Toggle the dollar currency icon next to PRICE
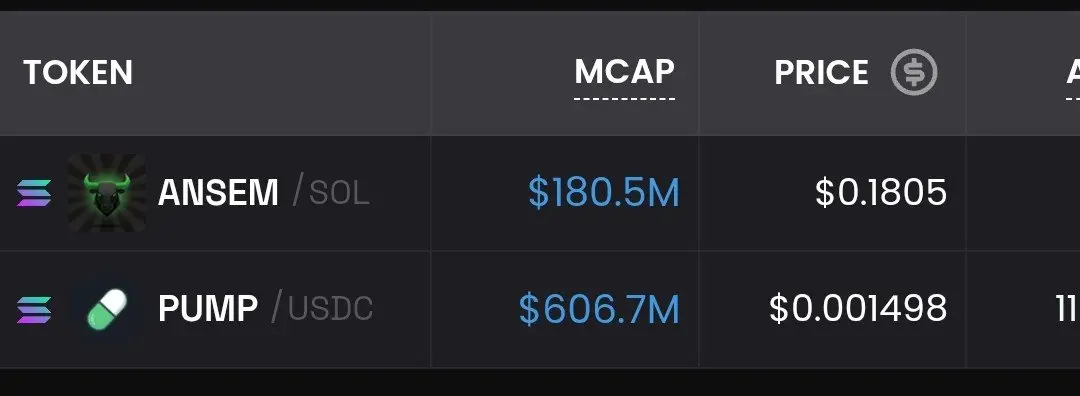Viewport: 1080px width, 396px height. (x=914, y=72)
